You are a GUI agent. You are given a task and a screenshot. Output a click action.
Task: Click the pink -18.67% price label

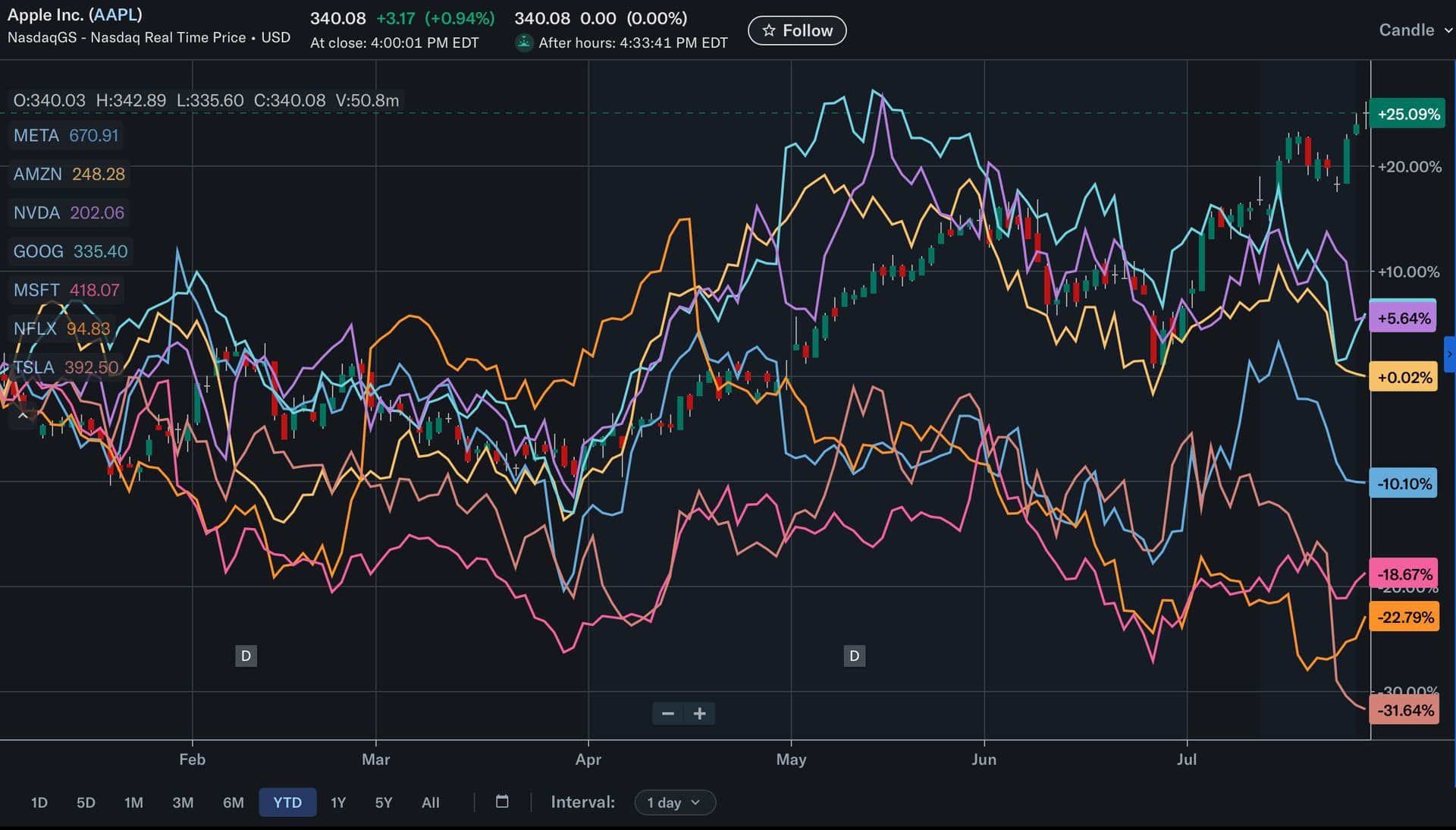1404,574
